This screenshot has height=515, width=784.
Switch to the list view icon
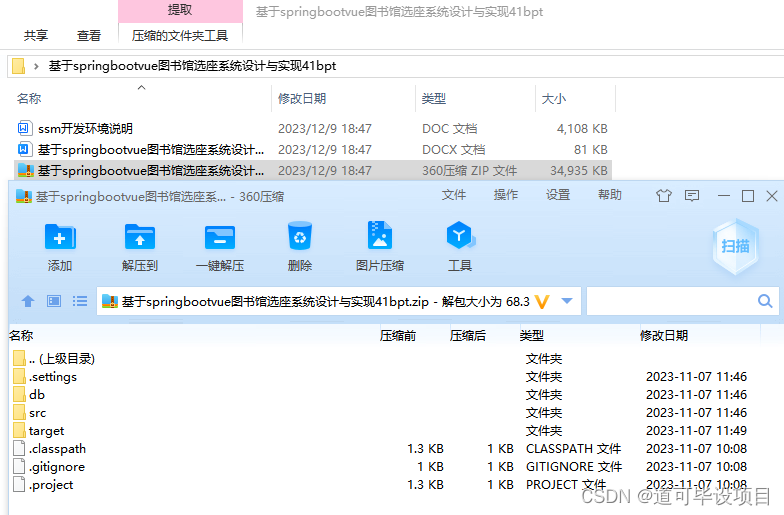[x=80, y=301]
